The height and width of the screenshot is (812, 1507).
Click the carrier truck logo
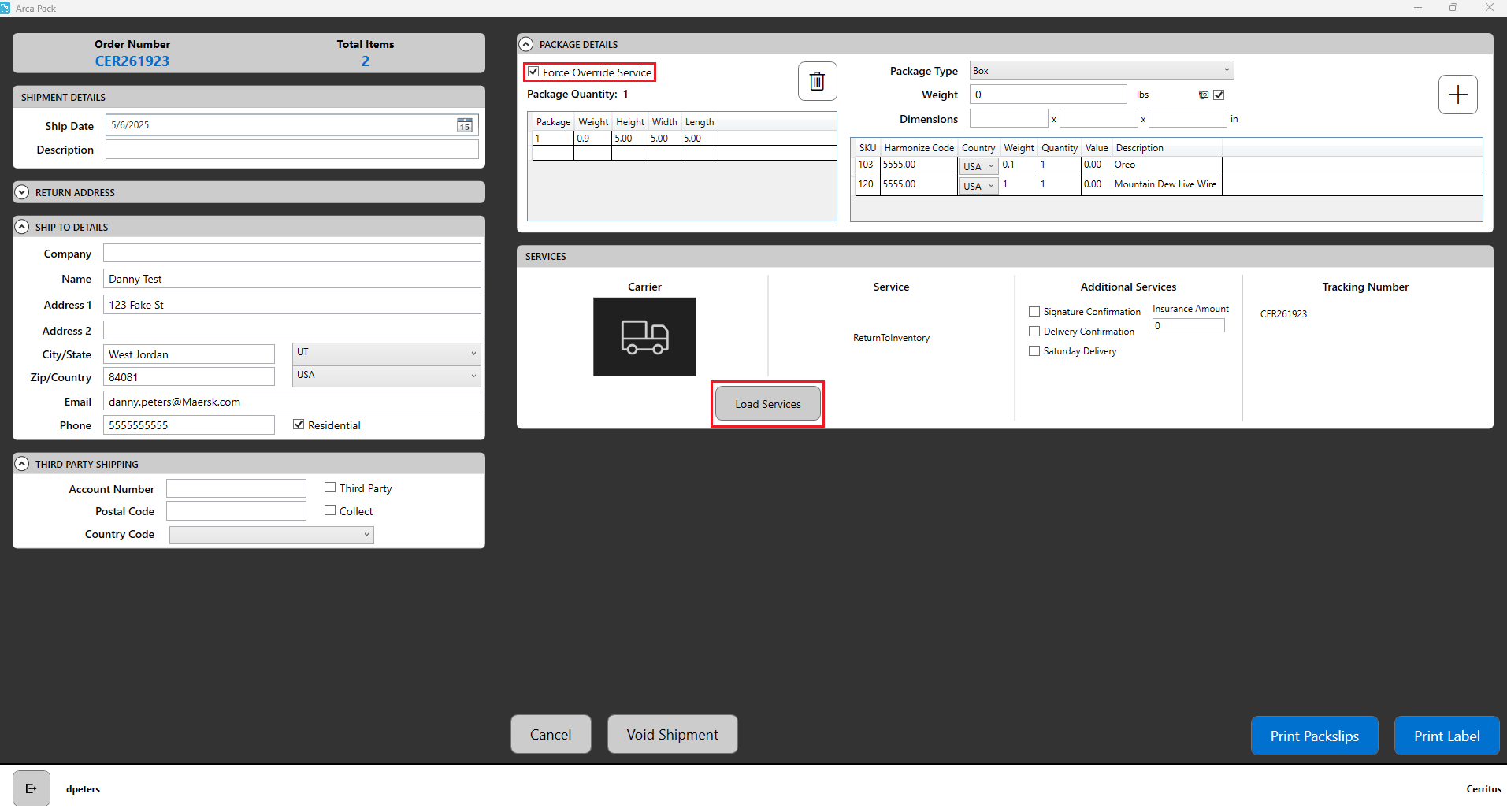point(644,337)
